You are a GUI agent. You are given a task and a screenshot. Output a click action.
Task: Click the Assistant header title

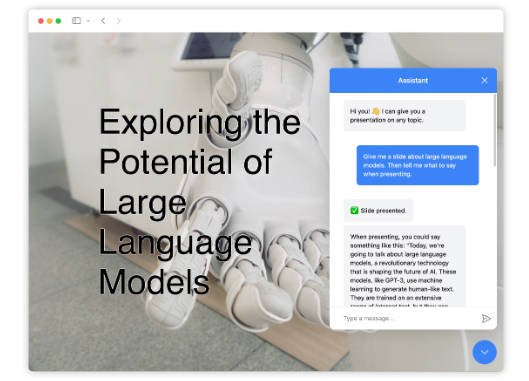coord(413,80)
